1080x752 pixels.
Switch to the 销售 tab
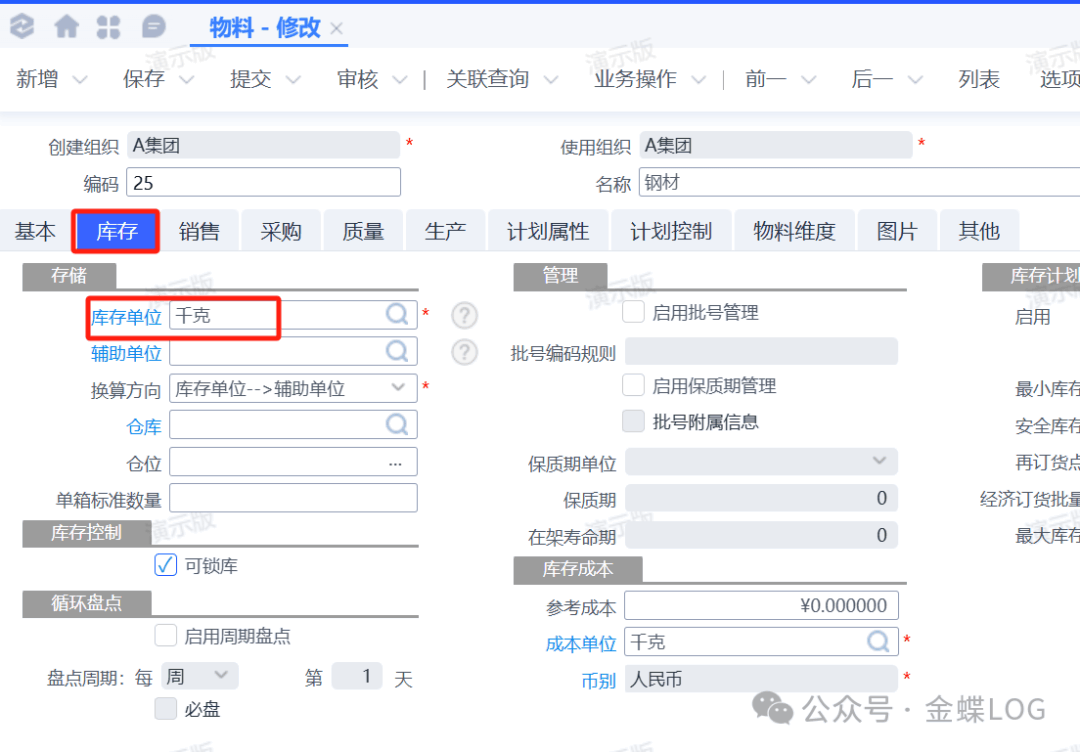pos(199,232)
